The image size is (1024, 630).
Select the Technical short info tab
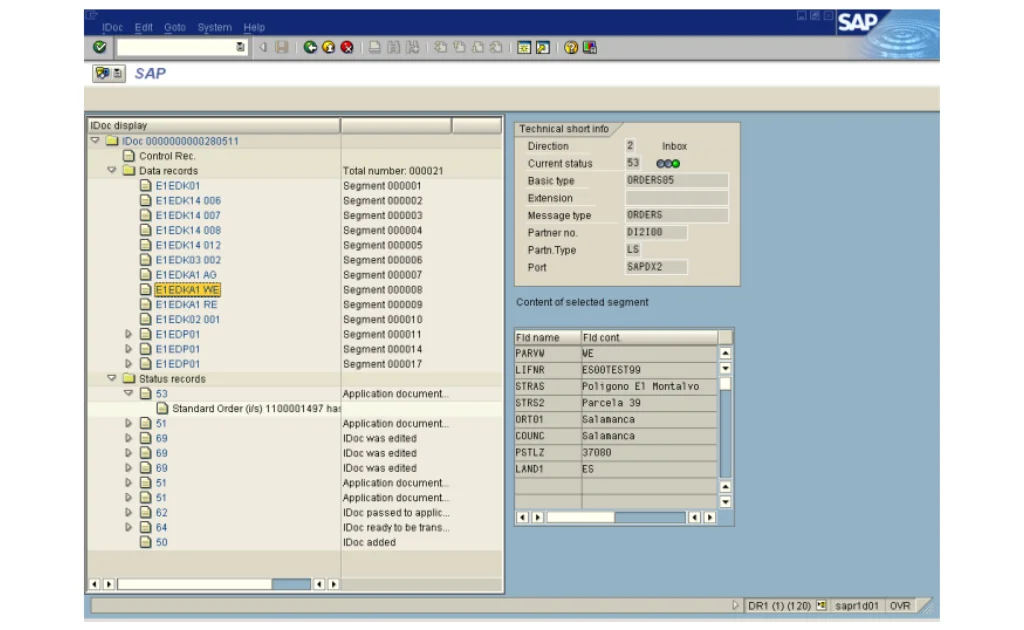tap(564, 129)
